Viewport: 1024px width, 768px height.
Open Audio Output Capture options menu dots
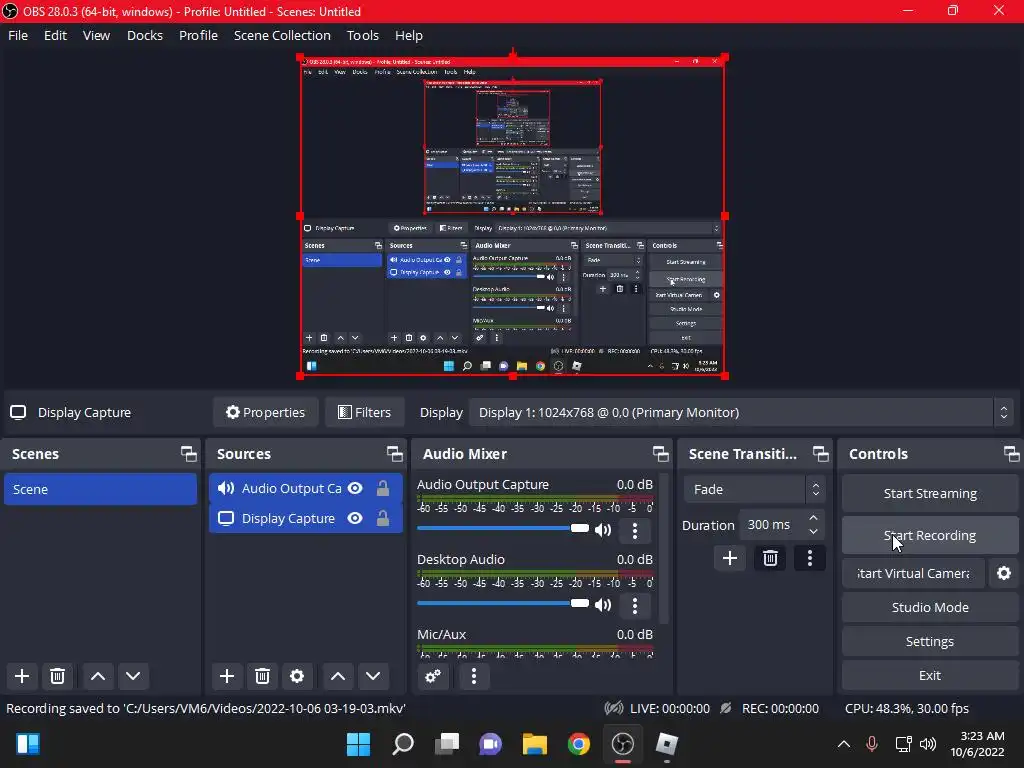tap(635, 530)
